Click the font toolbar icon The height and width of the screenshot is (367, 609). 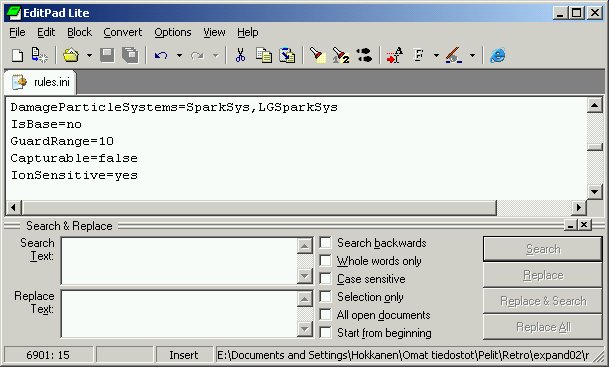click(x=419, y=55)
